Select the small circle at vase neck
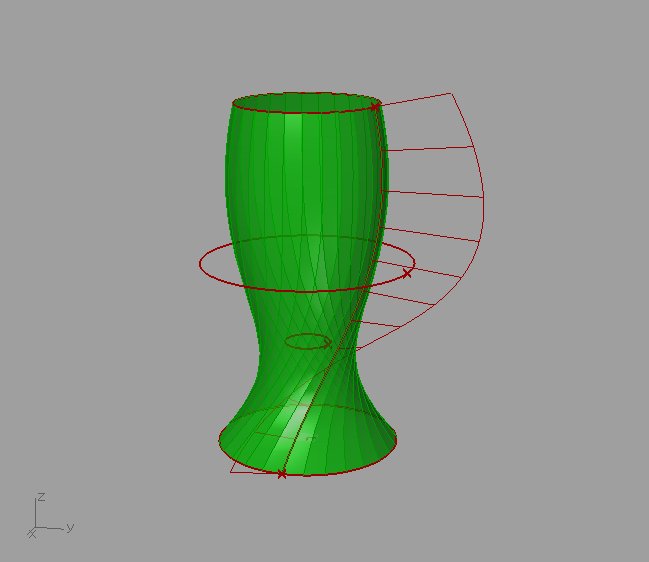Screen dimensions: 649x562 pos(307,342)
